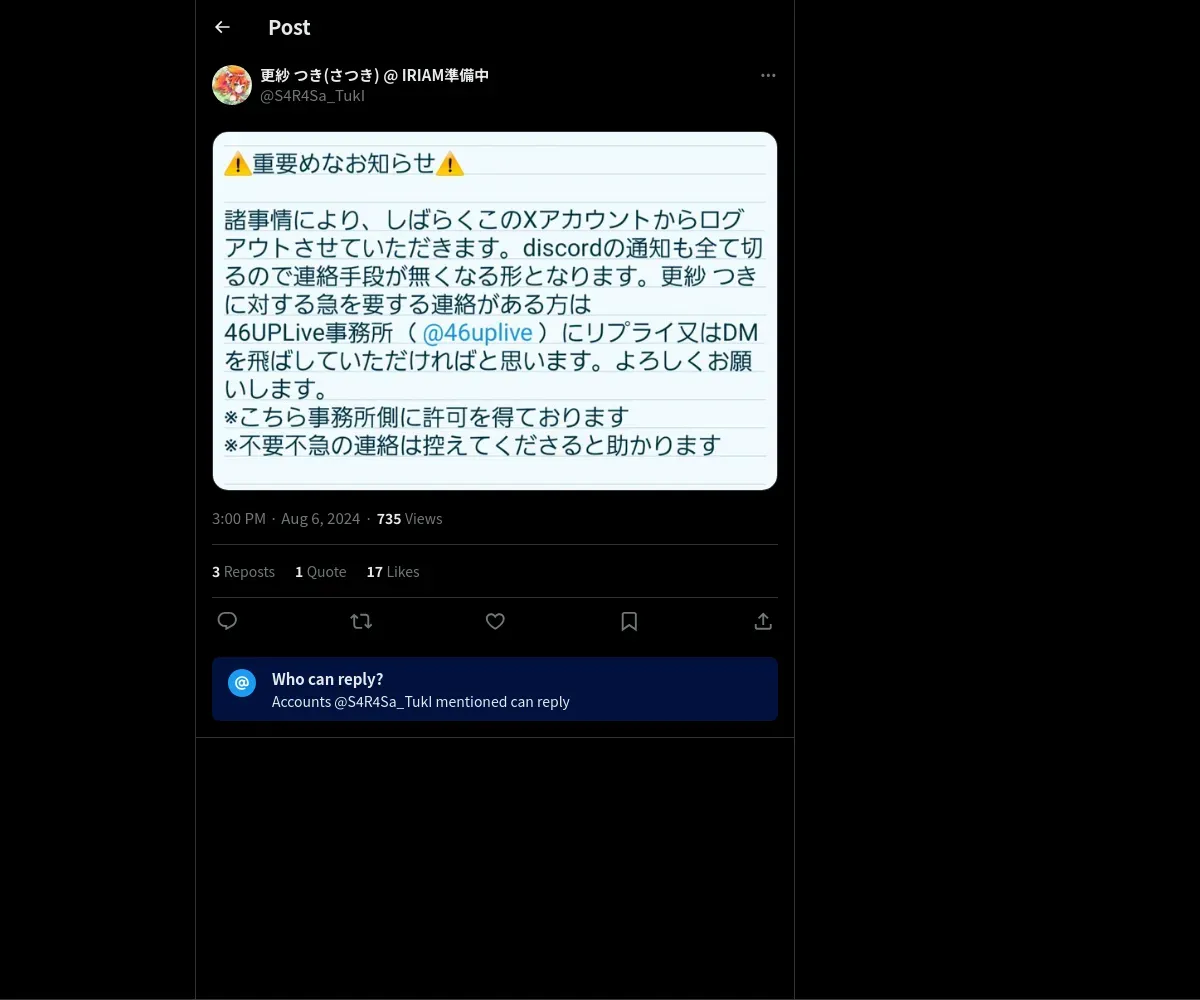
Task: Click the blue @ icon in reply notice
Action: tap(242, 683)
